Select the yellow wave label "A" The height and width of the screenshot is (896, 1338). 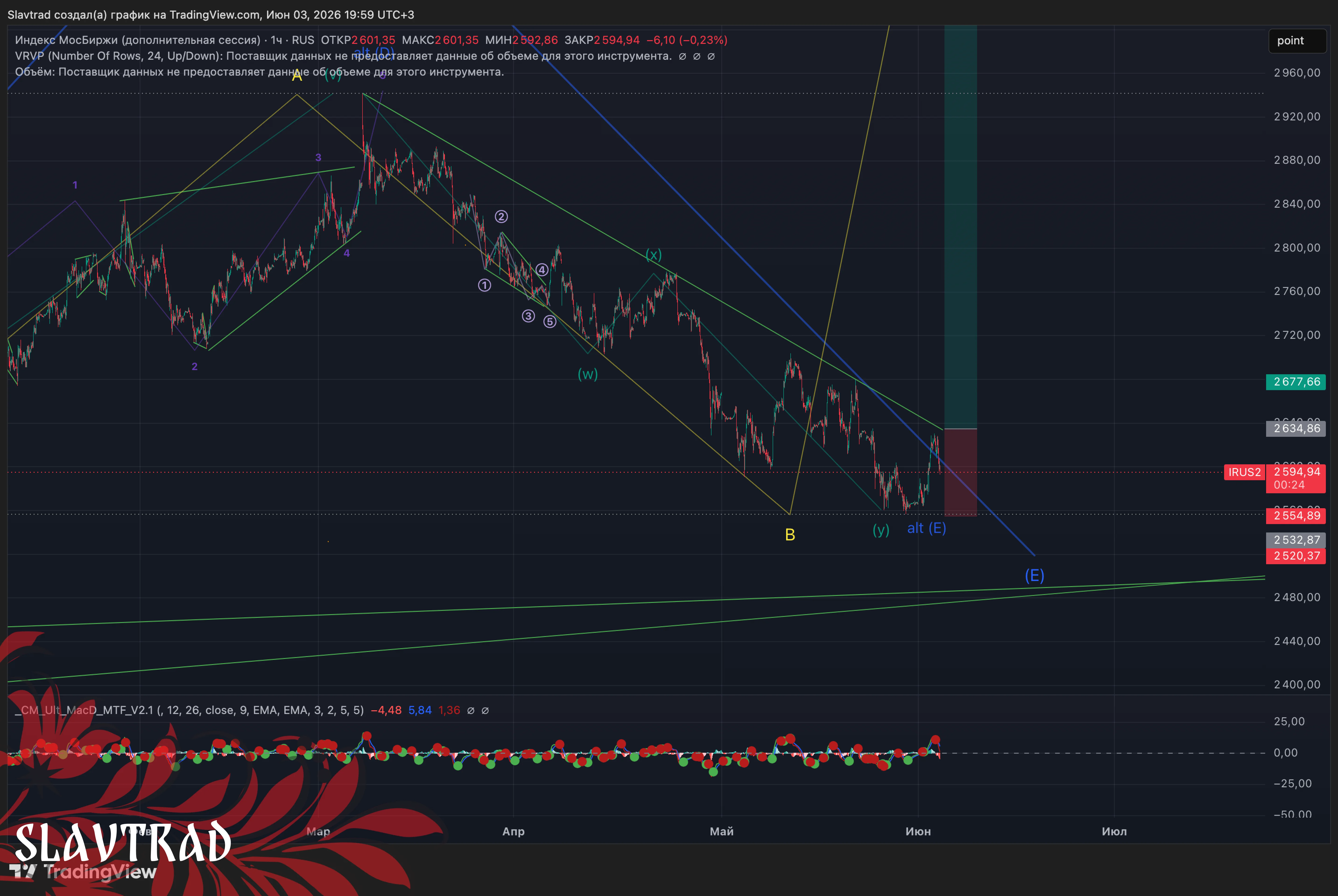297,75
